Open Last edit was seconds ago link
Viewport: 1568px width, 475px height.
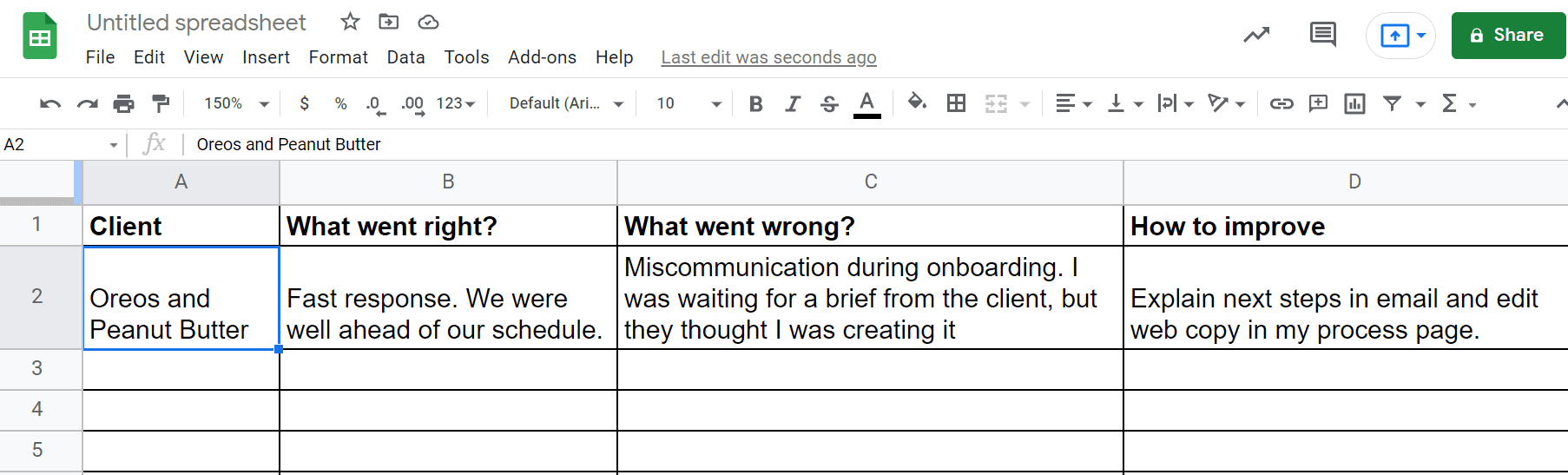(768, 57)
